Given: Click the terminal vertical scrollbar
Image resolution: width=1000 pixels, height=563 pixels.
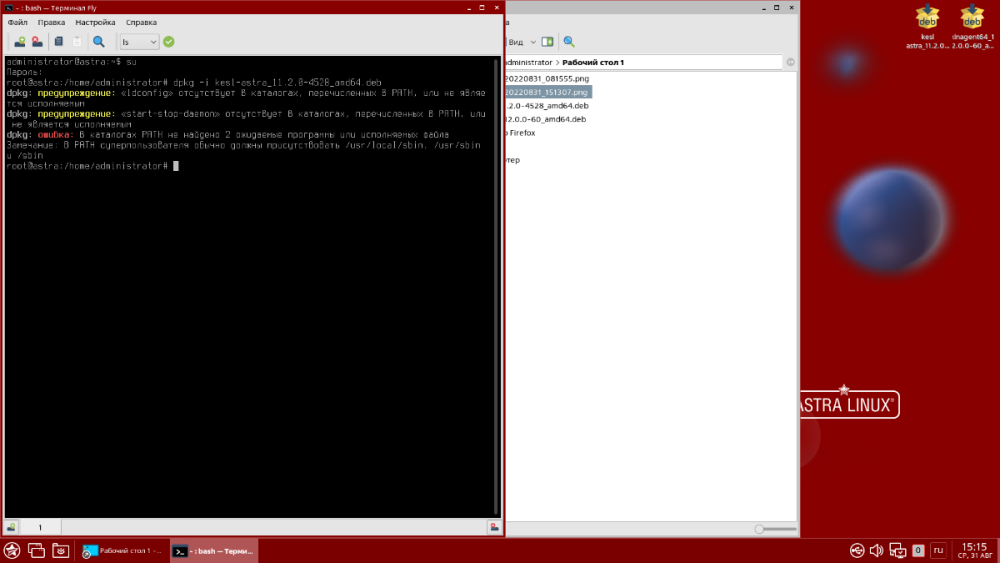Looking at the screenshot, I should click(x=496, y=287).
